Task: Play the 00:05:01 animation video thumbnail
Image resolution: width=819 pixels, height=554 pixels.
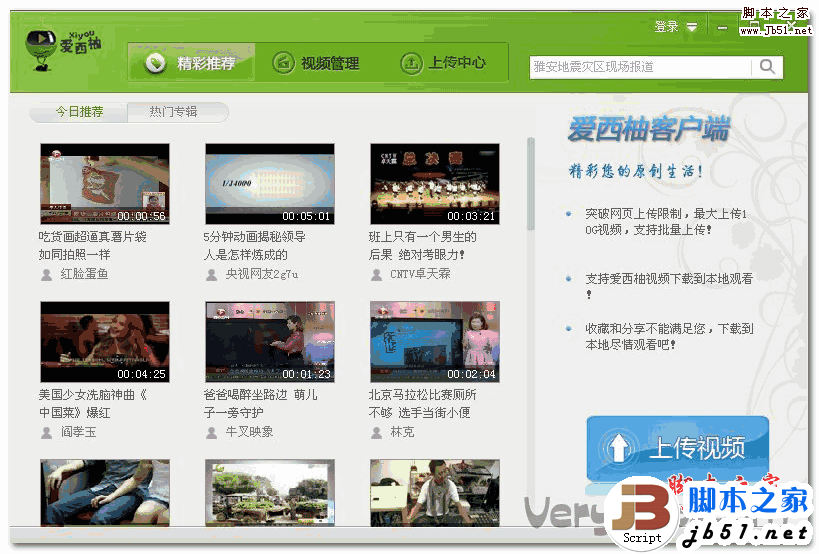Action: tap(270, 184)
